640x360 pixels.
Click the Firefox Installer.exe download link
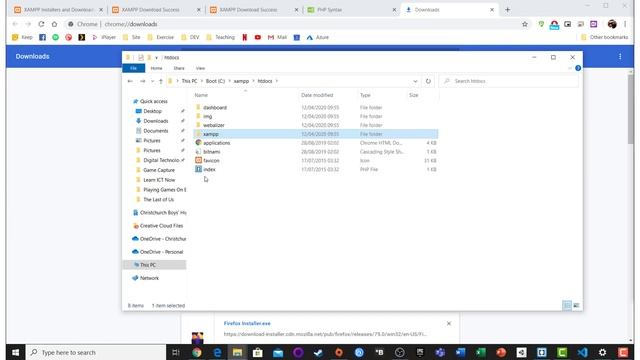pos(247,323)
